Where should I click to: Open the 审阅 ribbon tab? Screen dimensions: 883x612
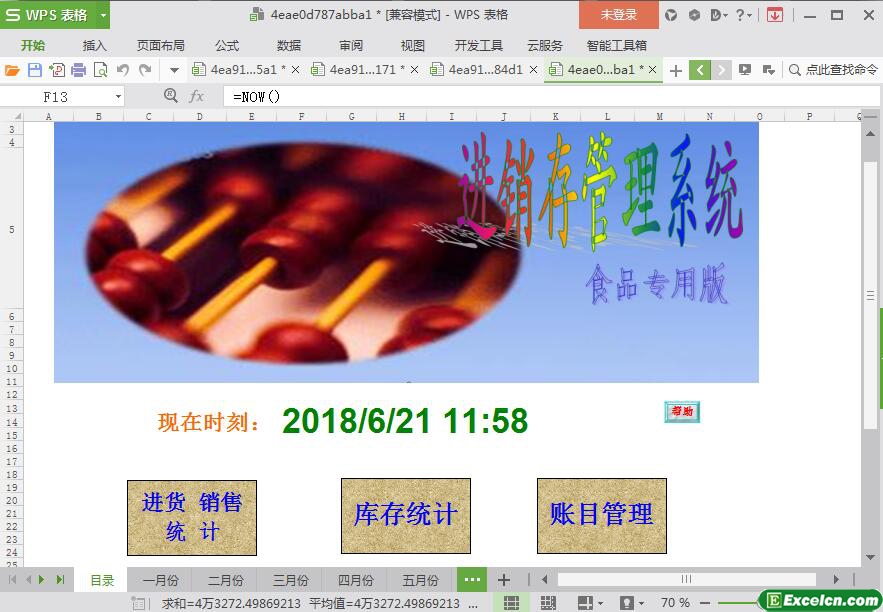pyautogui.click(x=351, y=46)
